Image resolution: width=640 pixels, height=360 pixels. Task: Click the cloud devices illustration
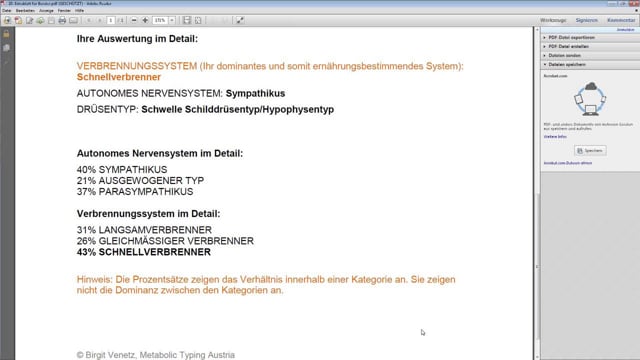(590, 98)
